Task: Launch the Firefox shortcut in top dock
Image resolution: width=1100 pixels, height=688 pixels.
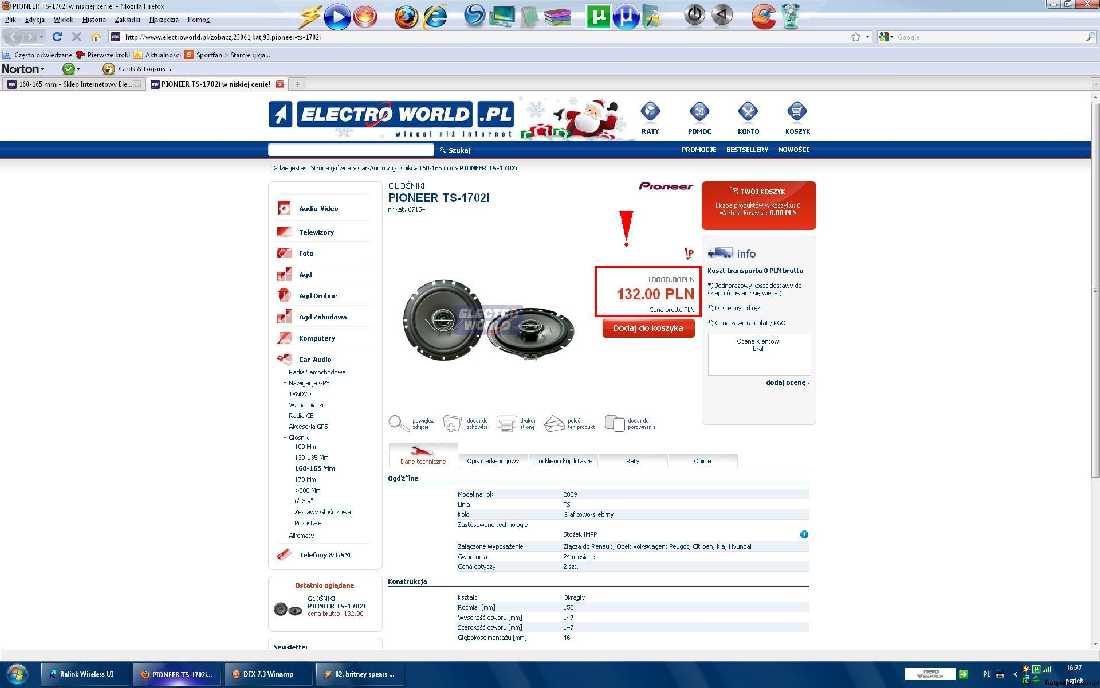Action: coord(405,16)
